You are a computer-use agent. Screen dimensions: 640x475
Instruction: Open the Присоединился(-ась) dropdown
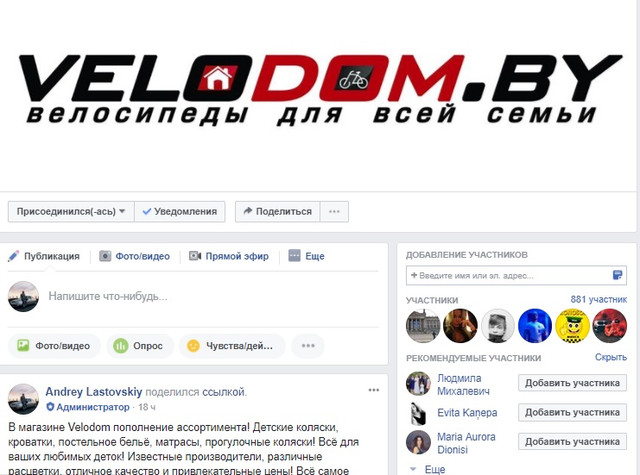71,211
